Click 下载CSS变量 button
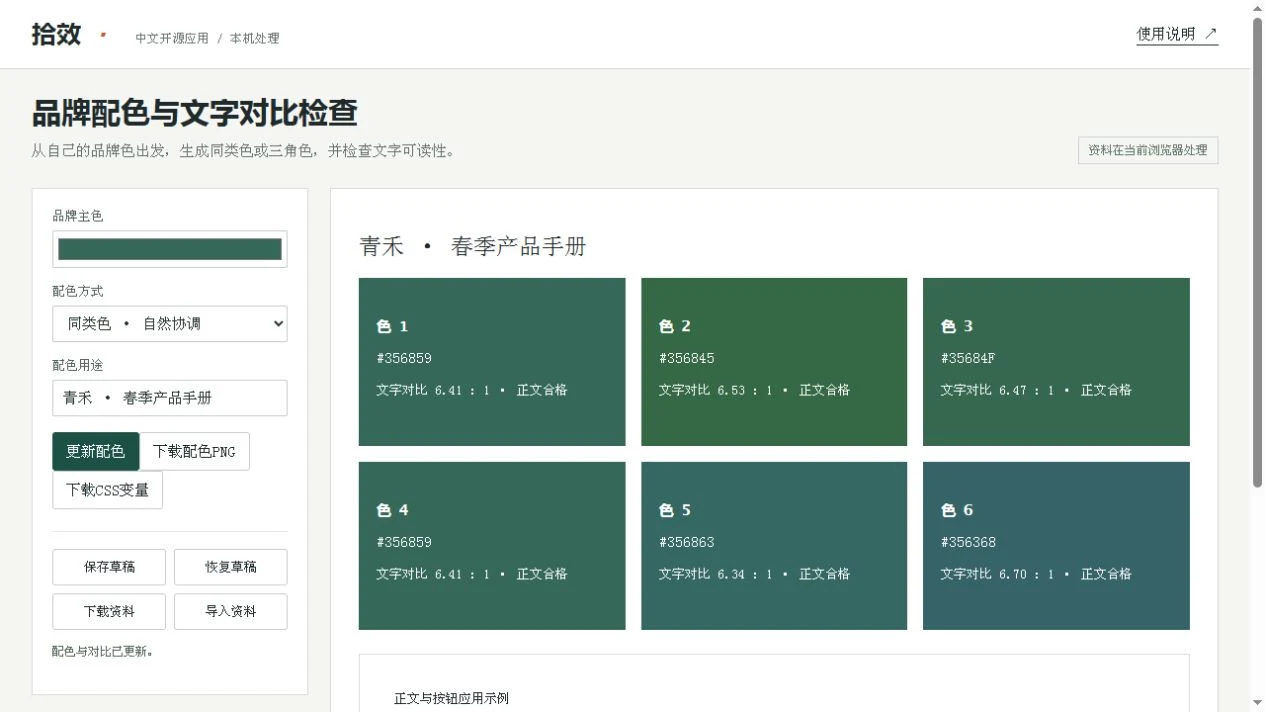This screenshot has height=712, width=1265. [107, 490]
